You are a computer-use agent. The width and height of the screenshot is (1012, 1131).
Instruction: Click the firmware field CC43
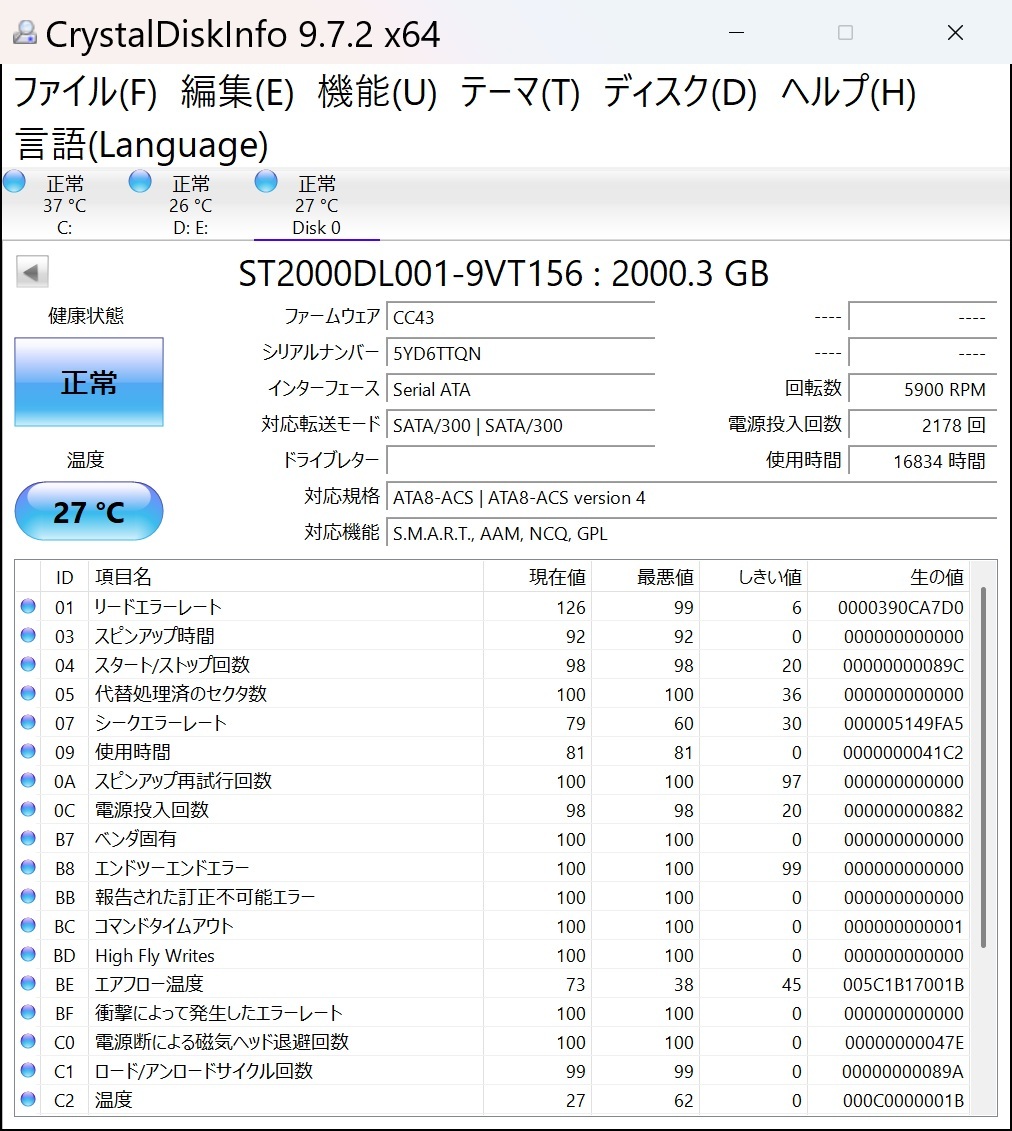(x=520, y=317)
